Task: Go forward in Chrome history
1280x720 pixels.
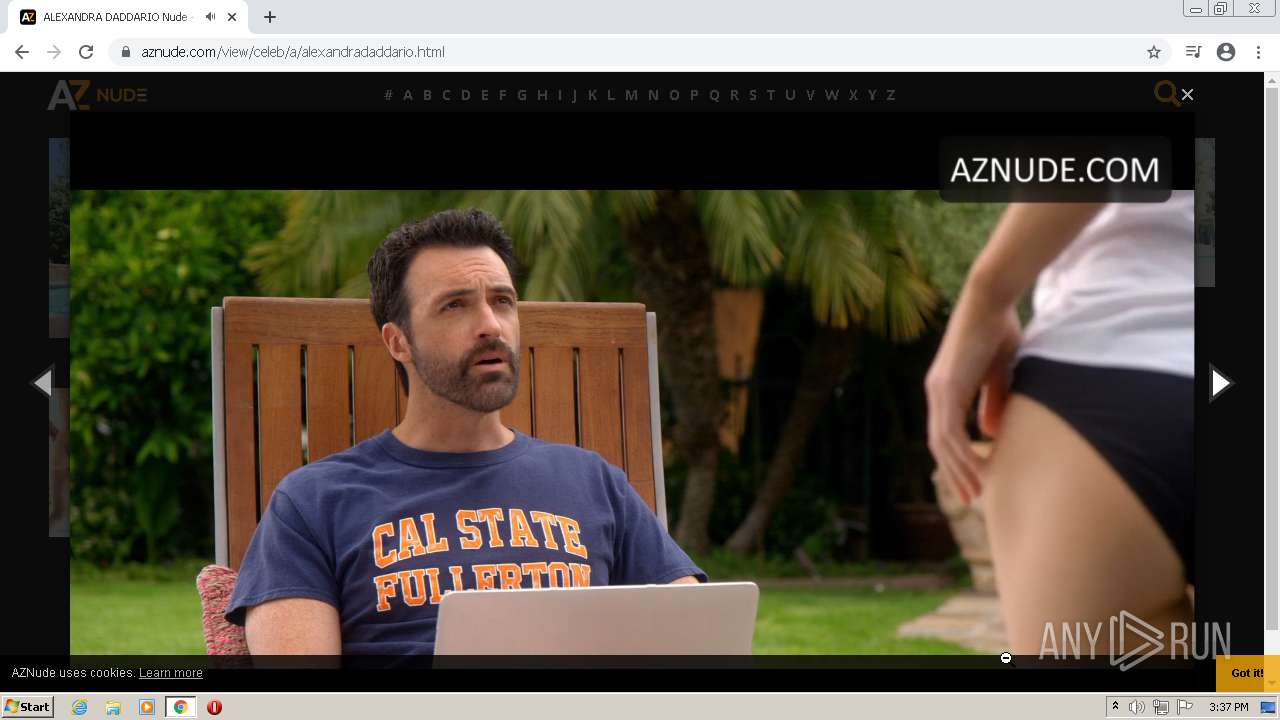Action: (54, 52)
